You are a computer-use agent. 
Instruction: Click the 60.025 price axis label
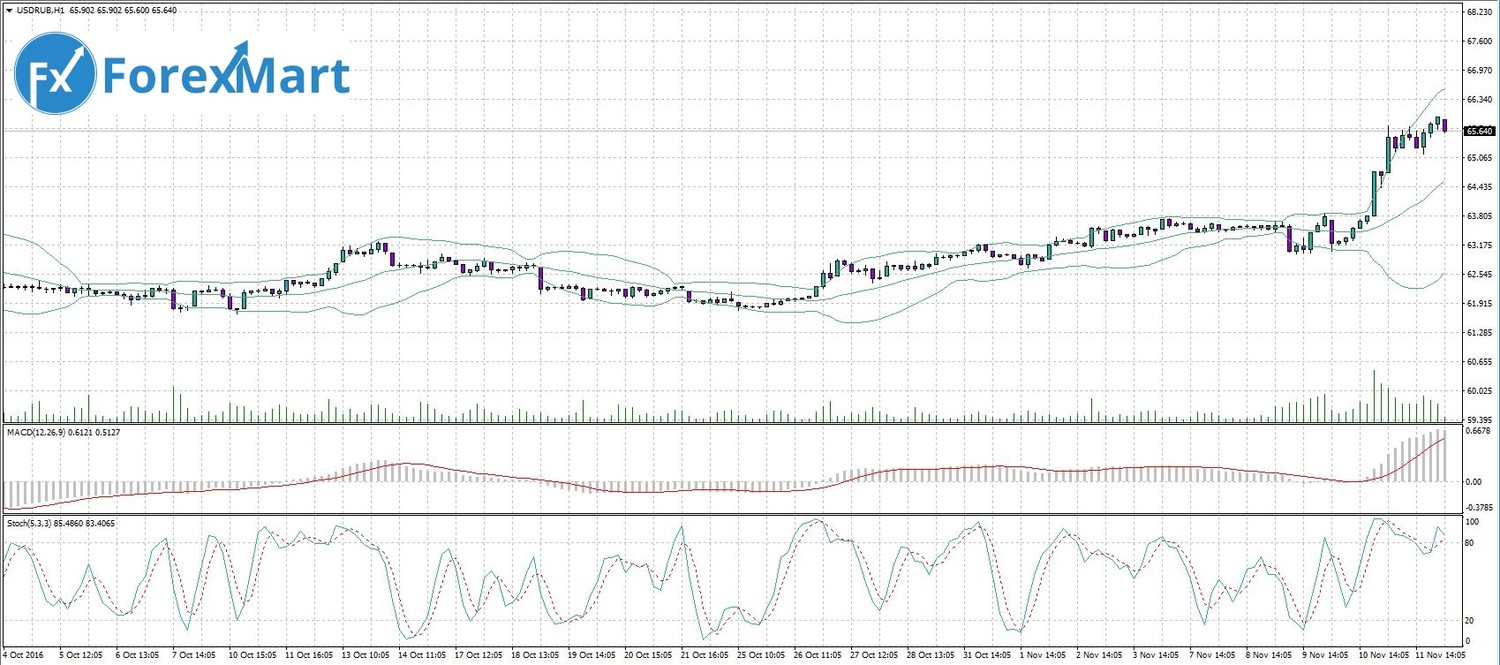(1478, 391)
